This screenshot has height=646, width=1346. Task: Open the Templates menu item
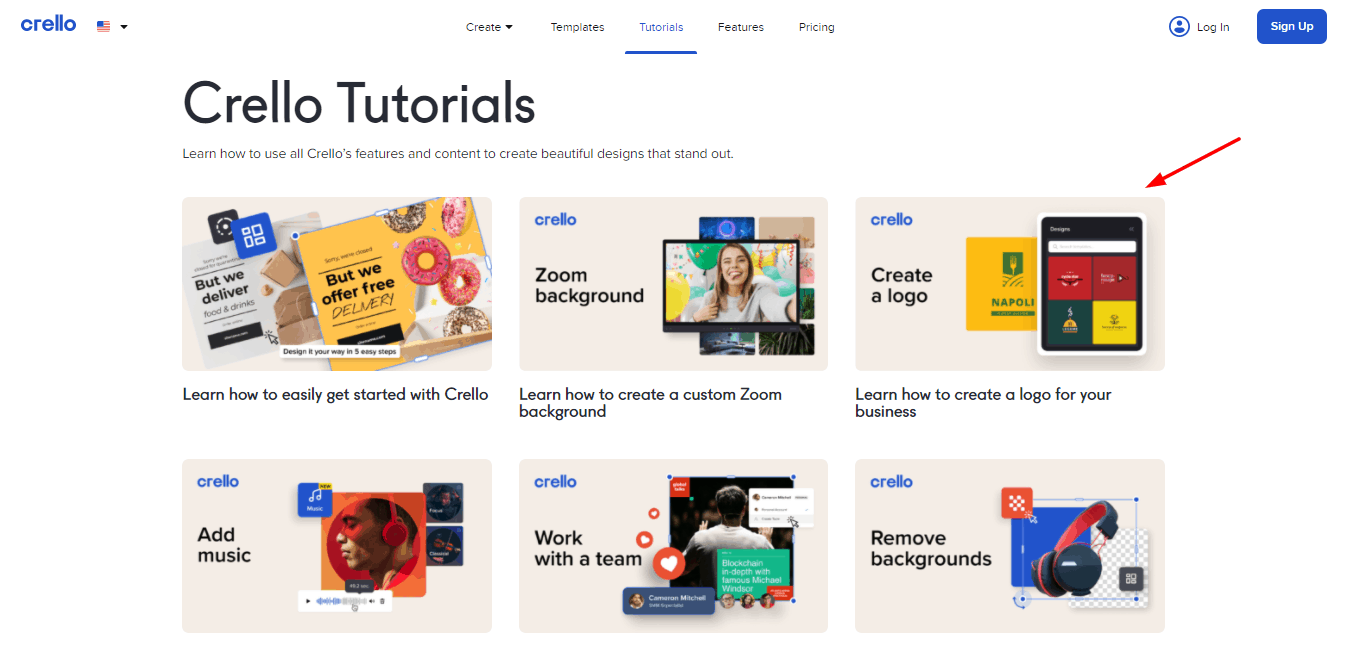pos(577,27)
